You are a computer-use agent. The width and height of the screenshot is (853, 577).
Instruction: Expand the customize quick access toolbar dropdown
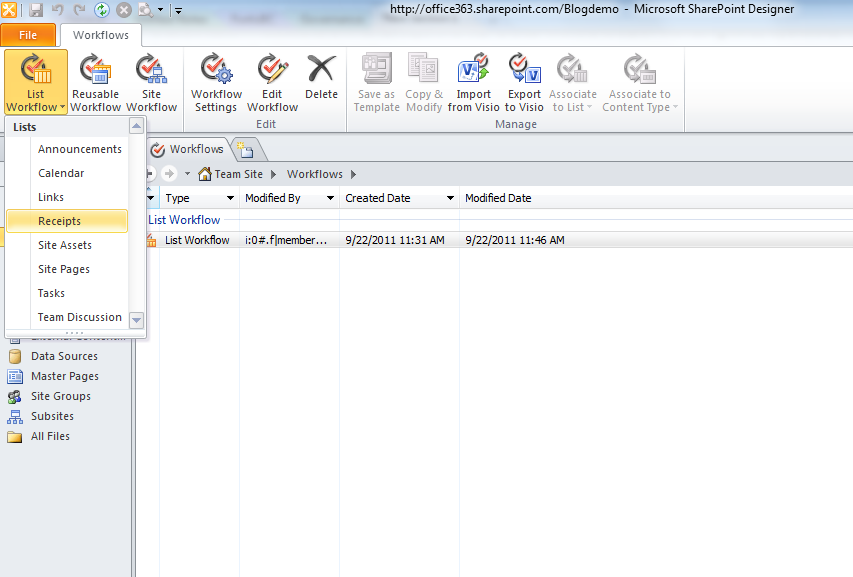tap(178, 10)
